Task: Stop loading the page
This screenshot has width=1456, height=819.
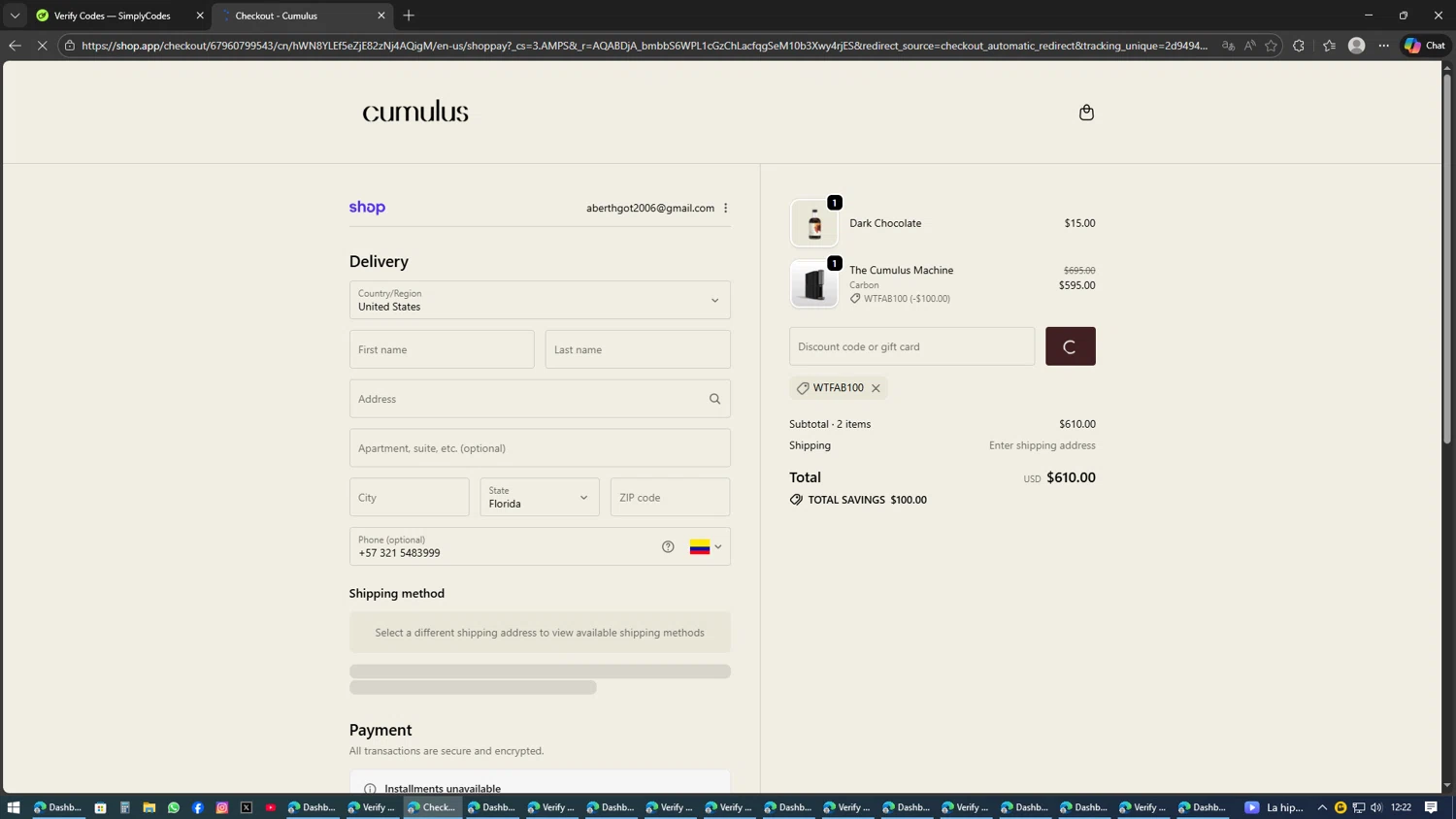Action: pos(42,46)
